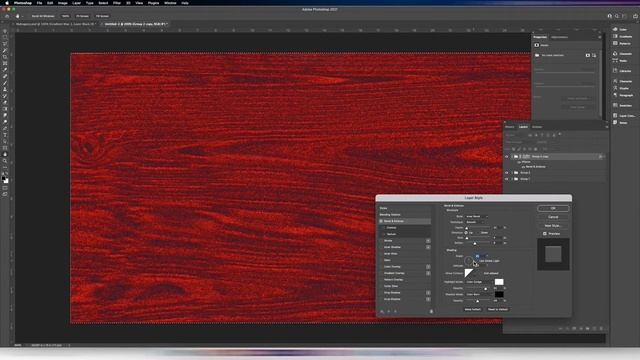
Task: Select the Horizontal Type tool
Action: tap(5, 135)
